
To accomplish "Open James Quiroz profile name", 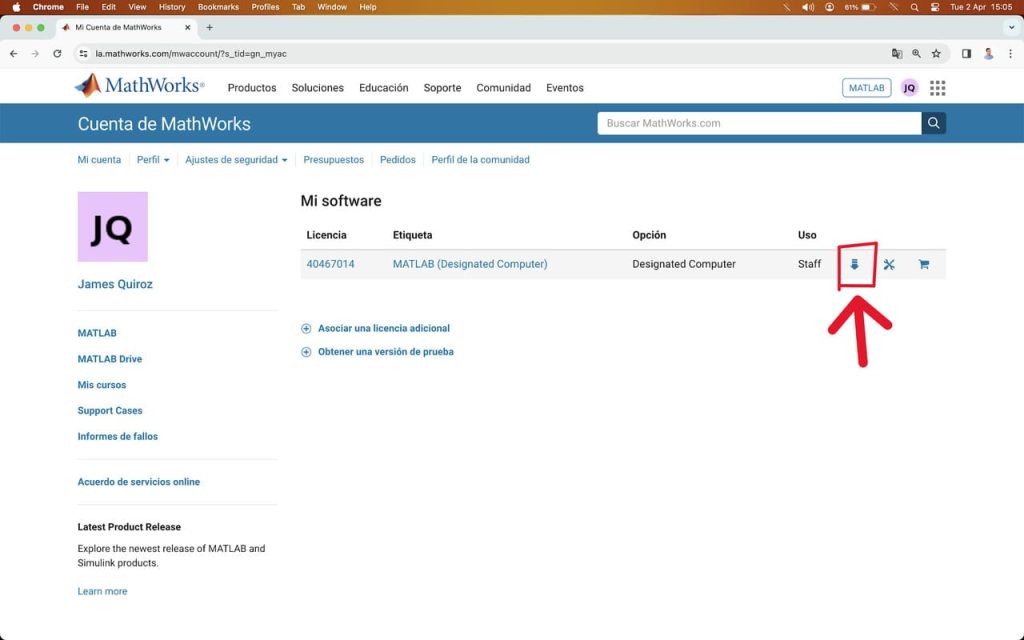I will [x=115, y=284].
